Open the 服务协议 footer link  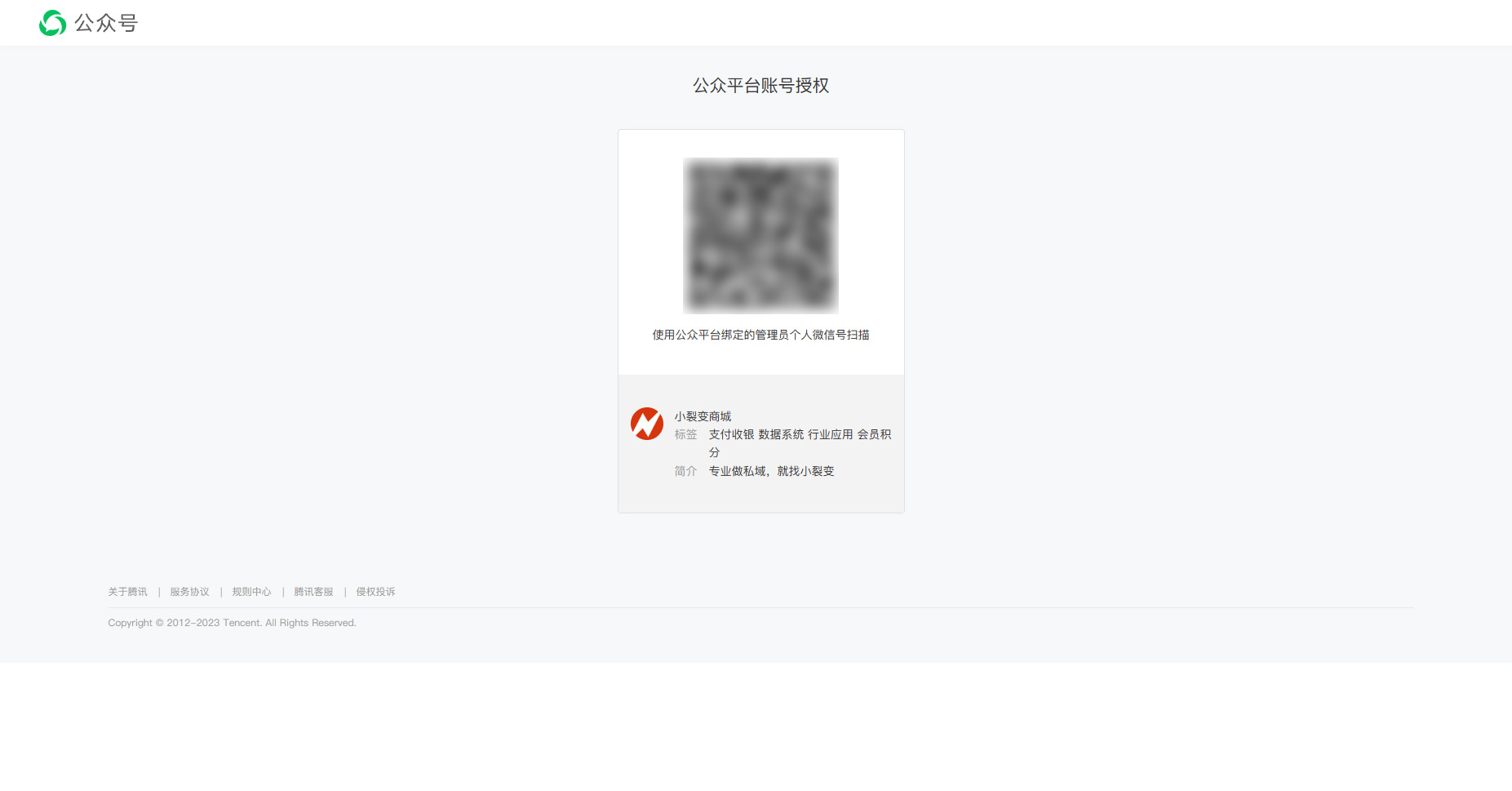[x=189, y=592]
